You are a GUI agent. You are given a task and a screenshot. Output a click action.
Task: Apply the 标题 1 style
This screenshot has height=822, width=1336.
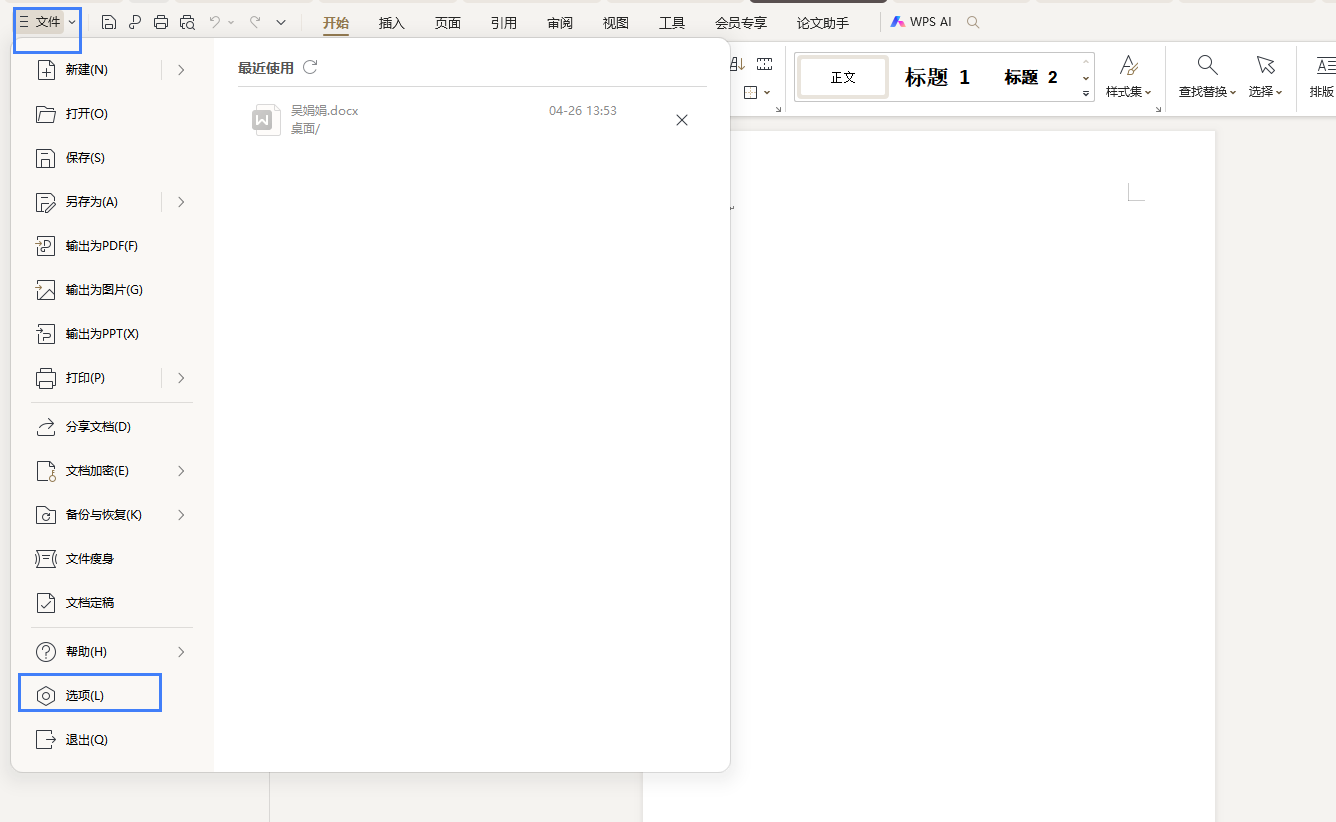(x=937, y=77)
